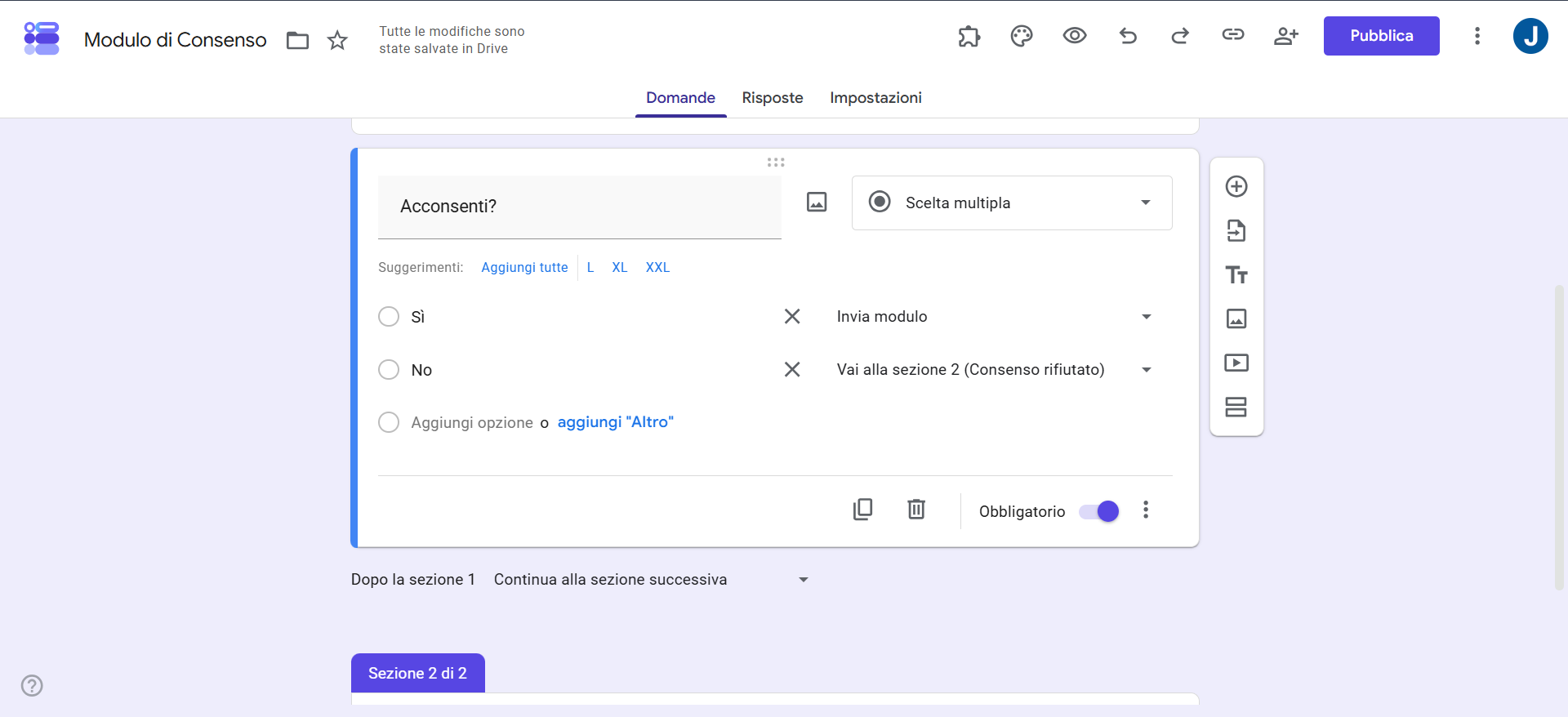The image size is (1568, 717).
Task: Open Google Forms home logo
Action: click(42, 38)
